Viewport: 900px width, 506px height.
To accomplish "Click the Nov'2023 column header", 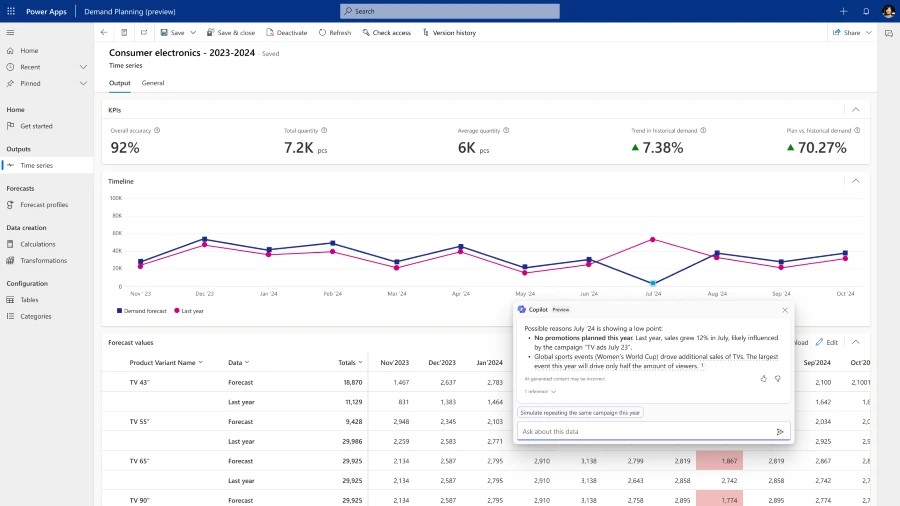I will click(394, 363).
